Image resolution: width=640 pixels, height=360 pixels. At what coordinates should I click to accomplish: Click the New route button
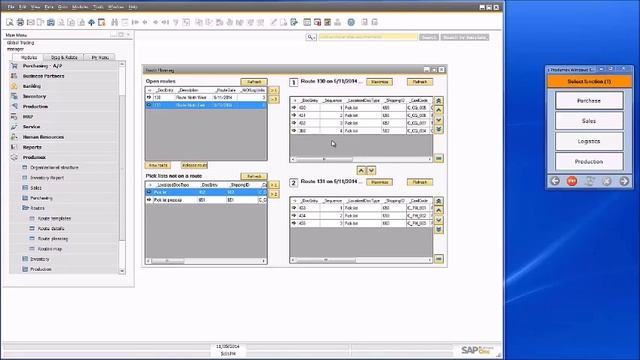(x=158, y=165)
